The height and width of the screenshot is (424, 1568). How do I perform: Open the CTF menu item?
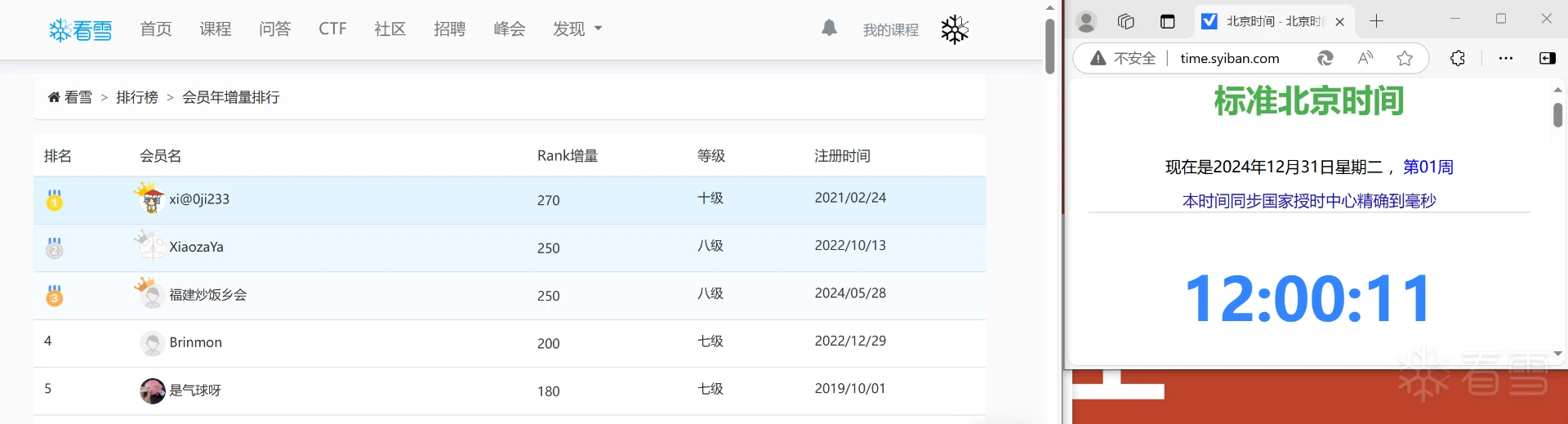pos(332,29)
